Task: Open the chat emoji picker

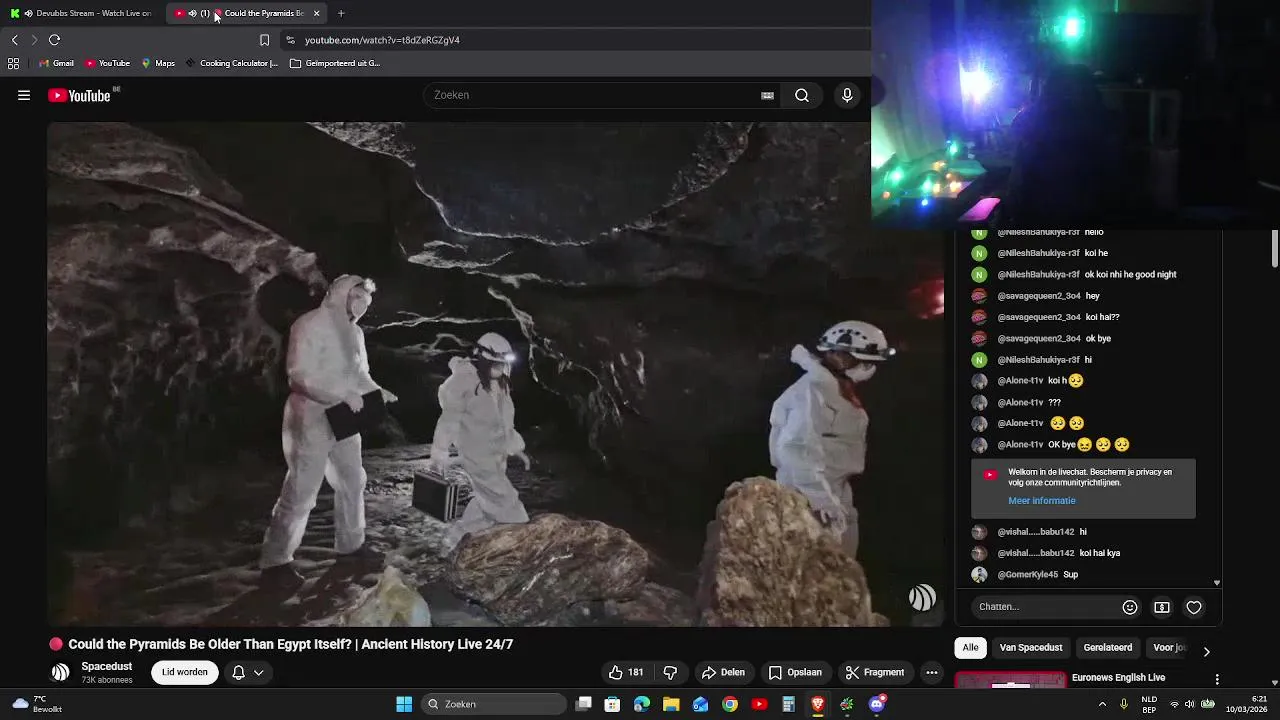Action: pos(1130,607)
